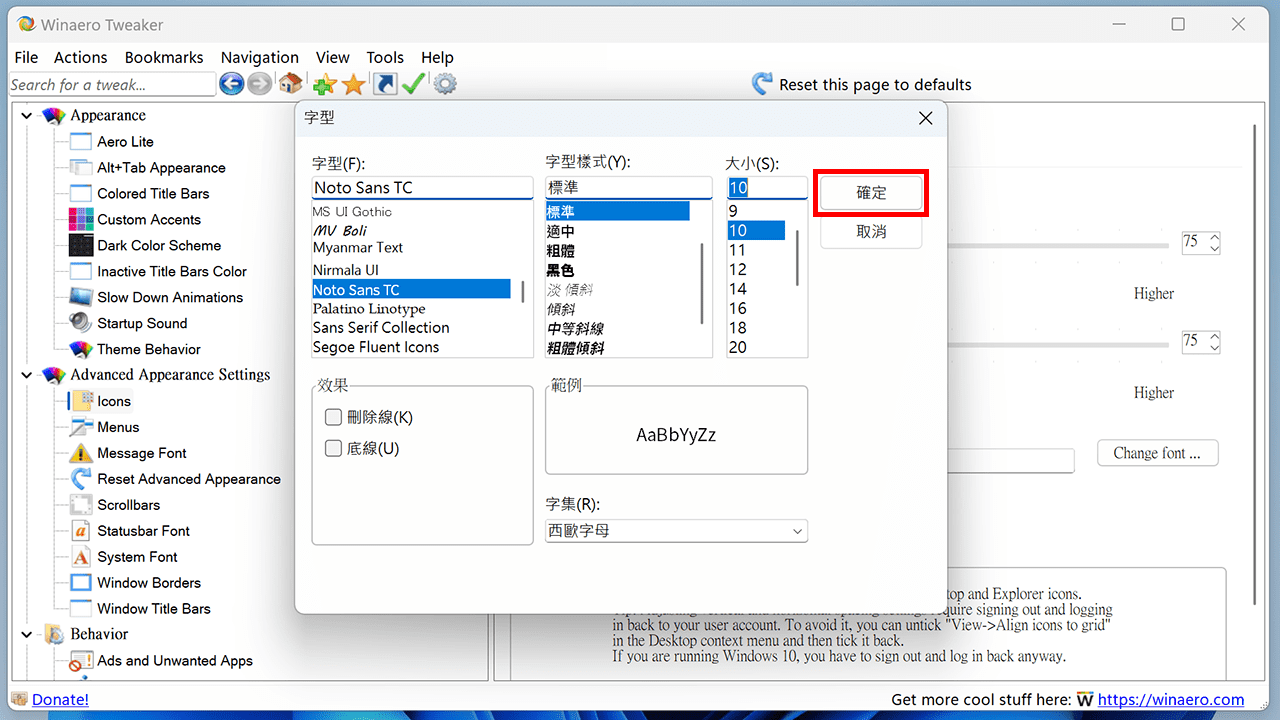Collapse the Appearance tree section
This screenshot has height=720, width=1280.
tap(26, 115)
